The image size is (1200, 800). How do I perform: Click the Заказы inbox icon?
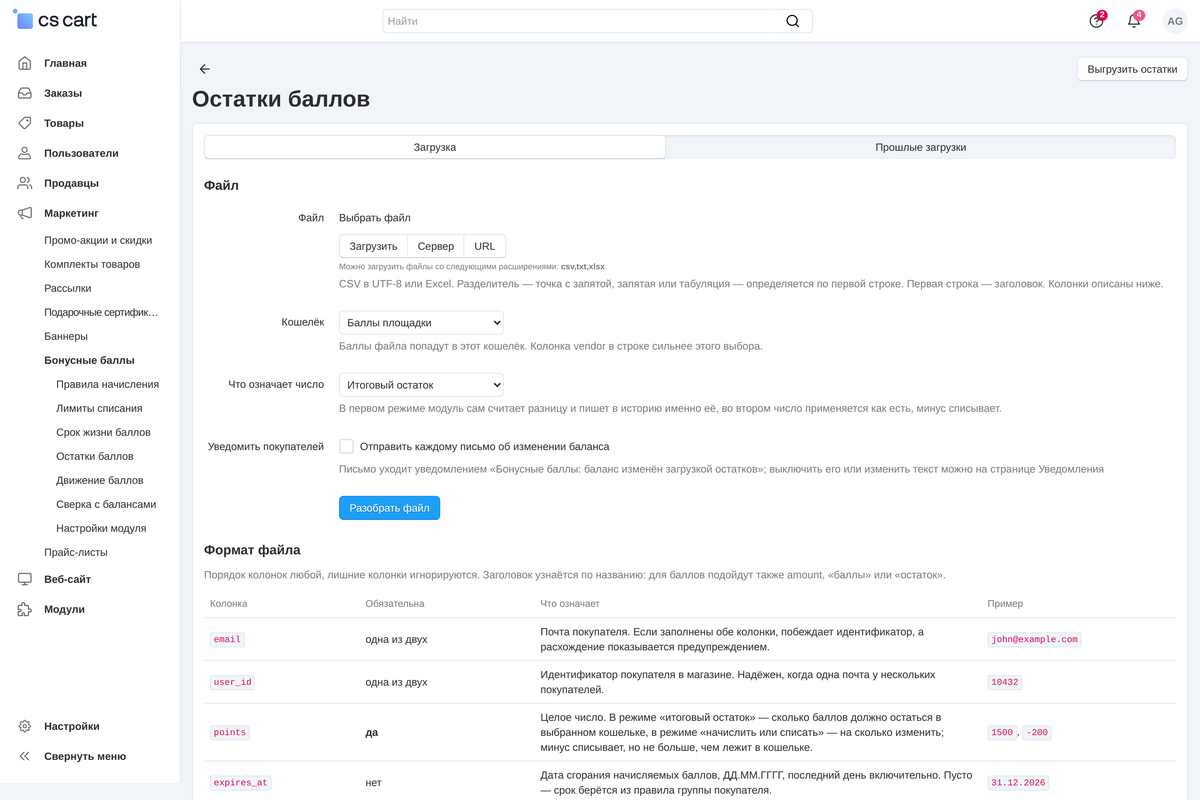pyautogui.click(x=25, y=93)
